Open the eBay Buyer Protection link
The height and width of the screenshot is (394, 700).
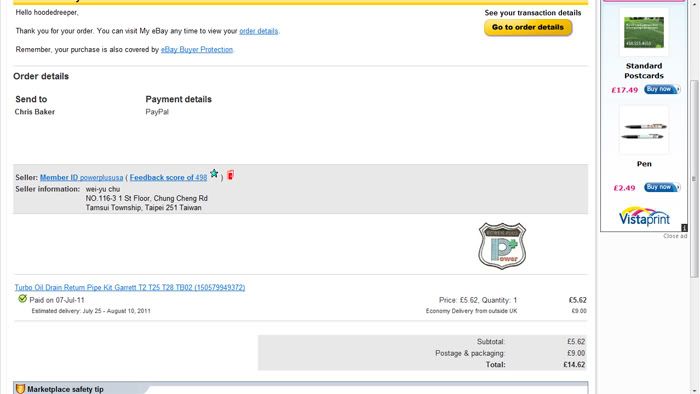(x=197, y=50)
